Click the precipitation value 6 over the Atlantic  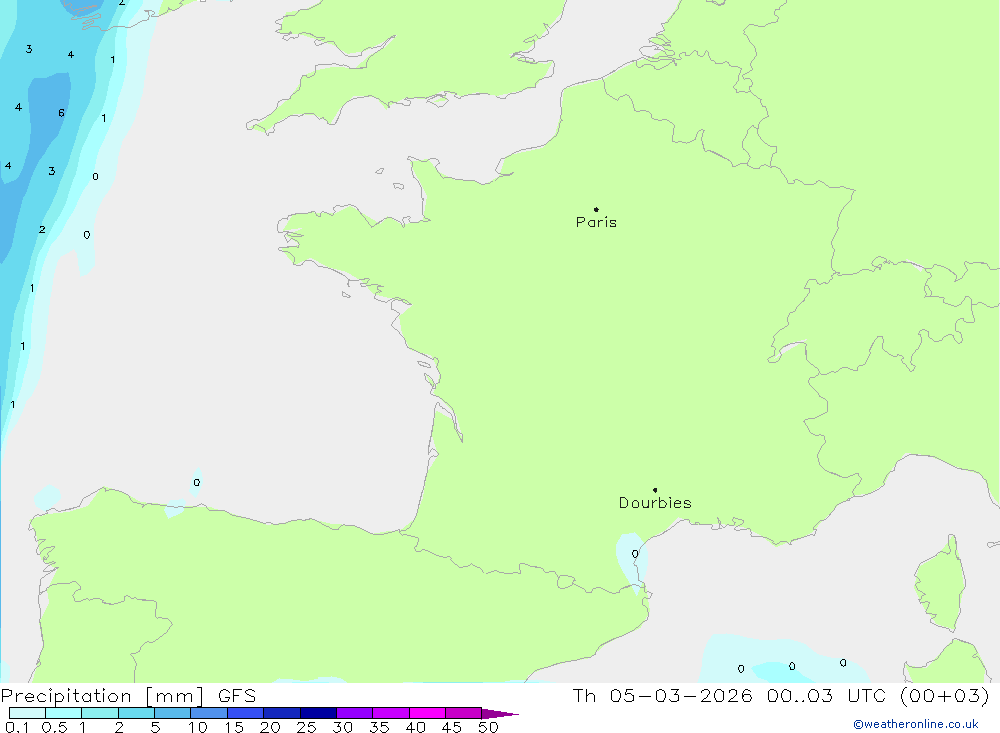pyautogui.click(x=61, y=113)
